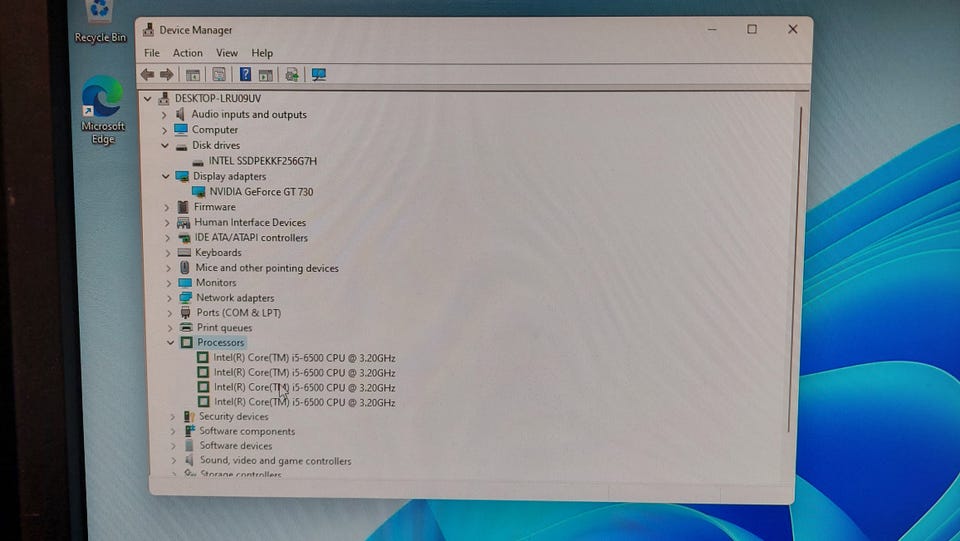
Task: Select the Software components label
Action: (x=247, y=431)
